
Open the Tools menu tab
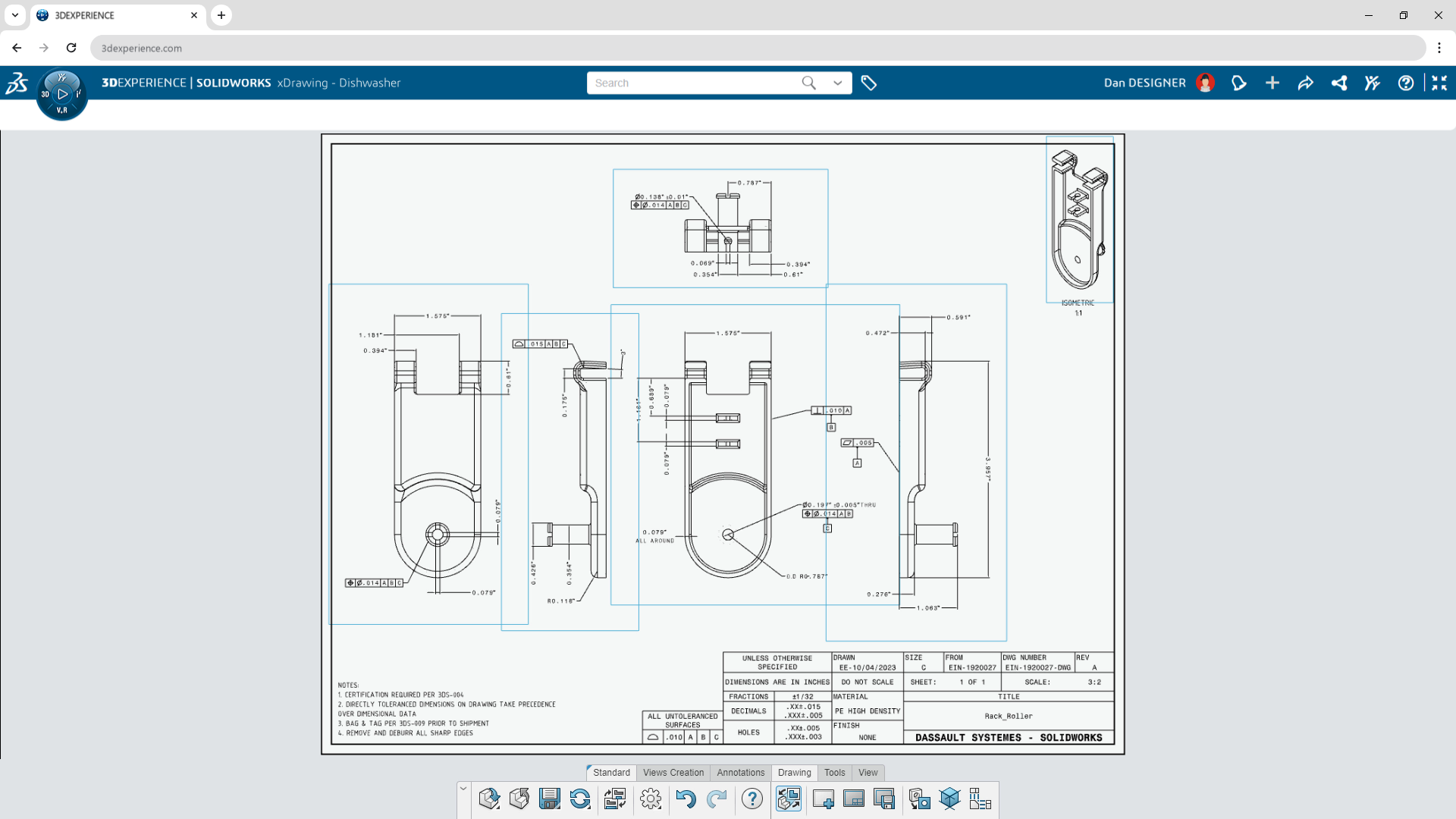[x=834, y=772]
